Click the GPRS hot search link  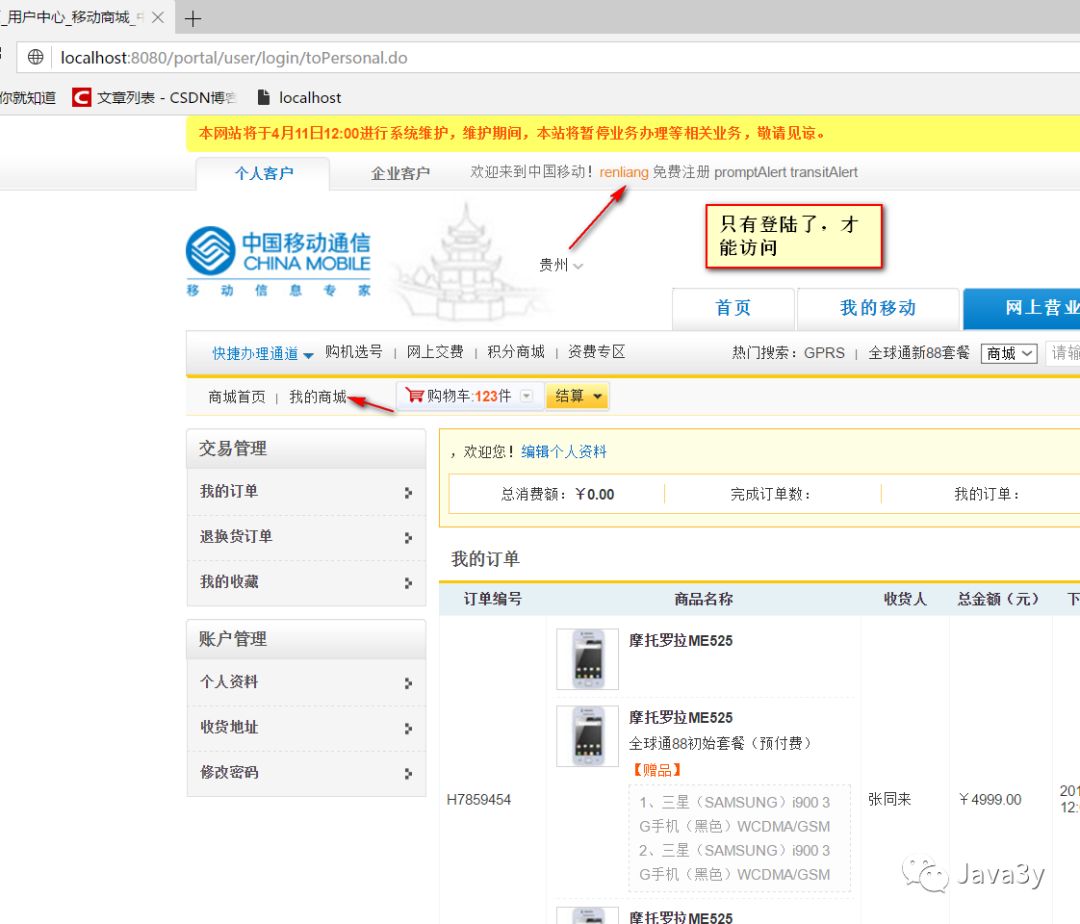[824, 353]
